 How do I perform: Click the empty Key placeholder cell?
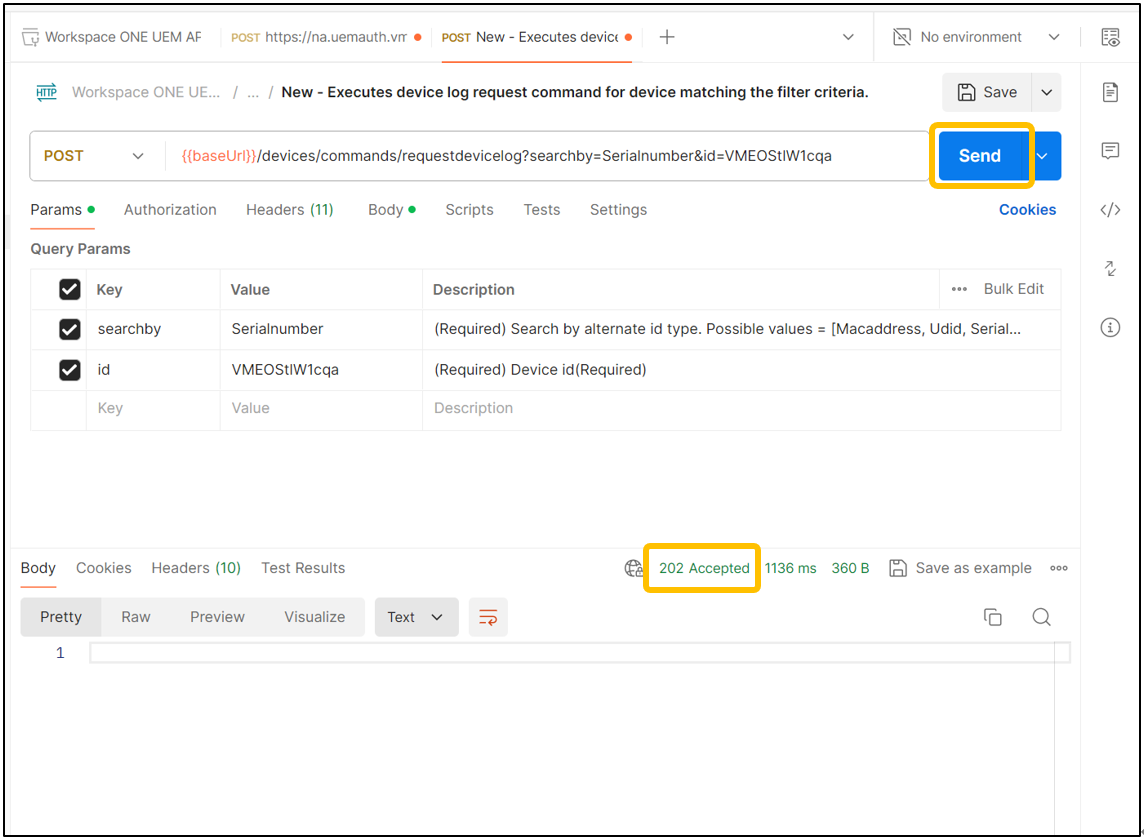coord(153,409)
